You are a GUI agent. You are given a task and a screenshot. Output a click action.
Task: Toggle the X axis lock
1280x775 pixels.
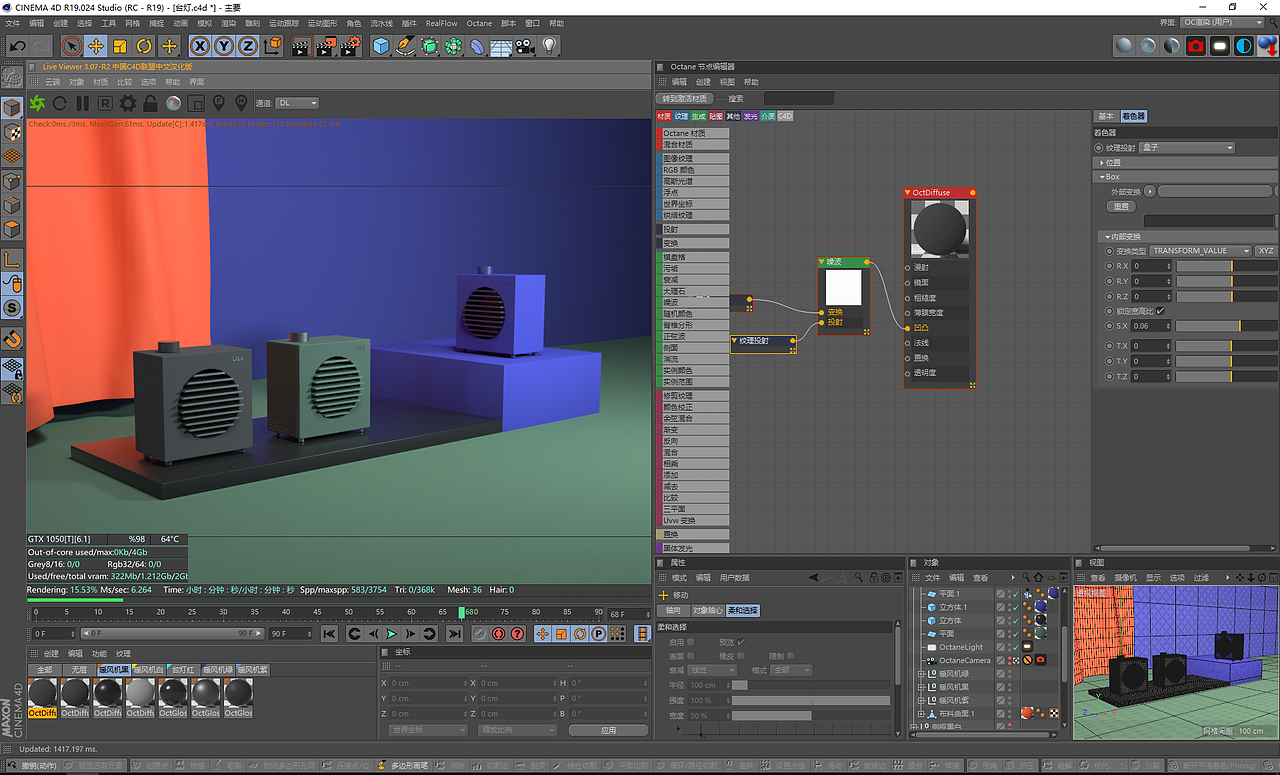click(x=200, y=46)
